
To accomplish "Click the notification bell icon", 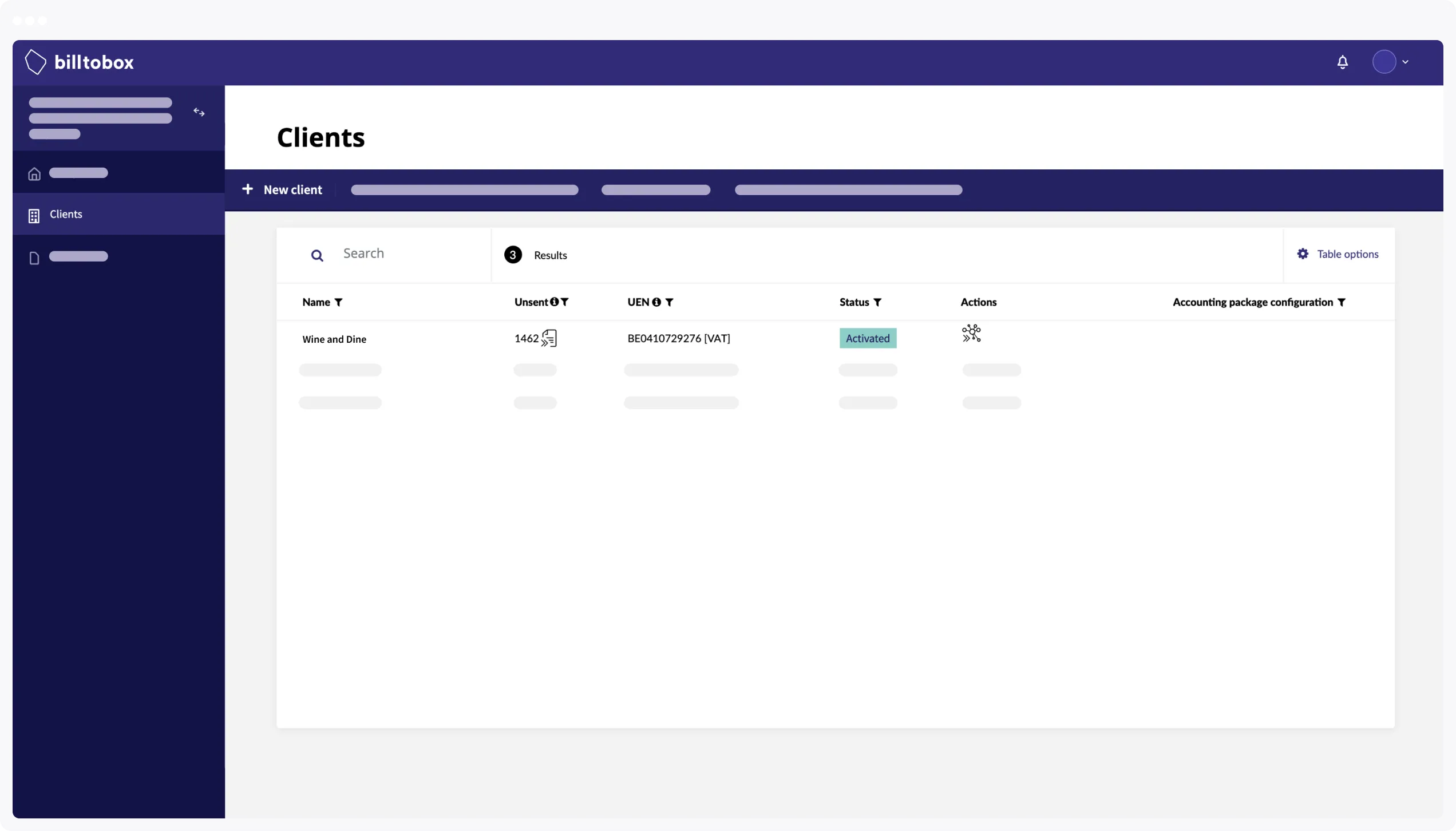I will pyautogui.click(x=1343, y=62).
